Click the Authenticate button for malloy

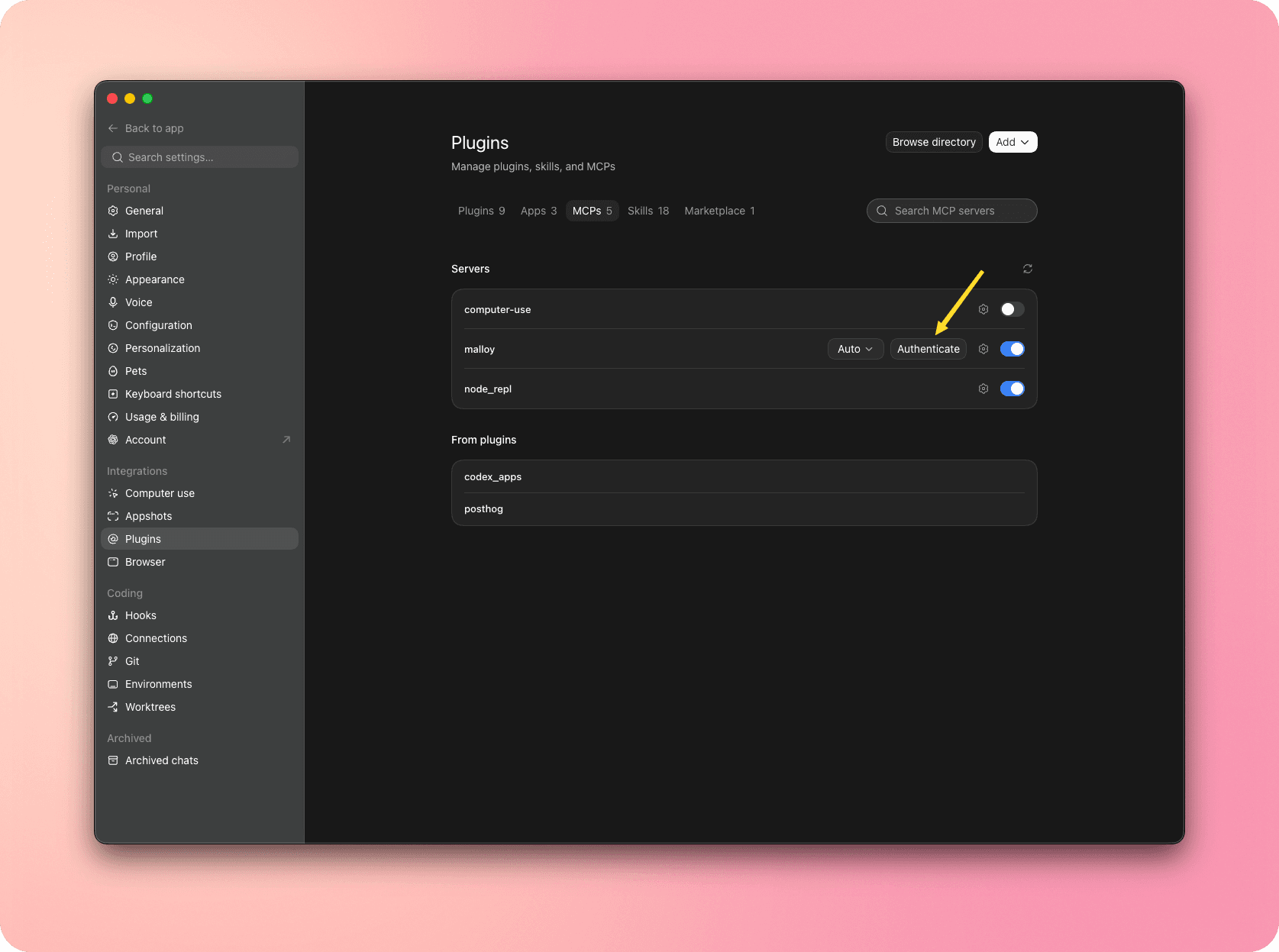[x=929, y=349]
